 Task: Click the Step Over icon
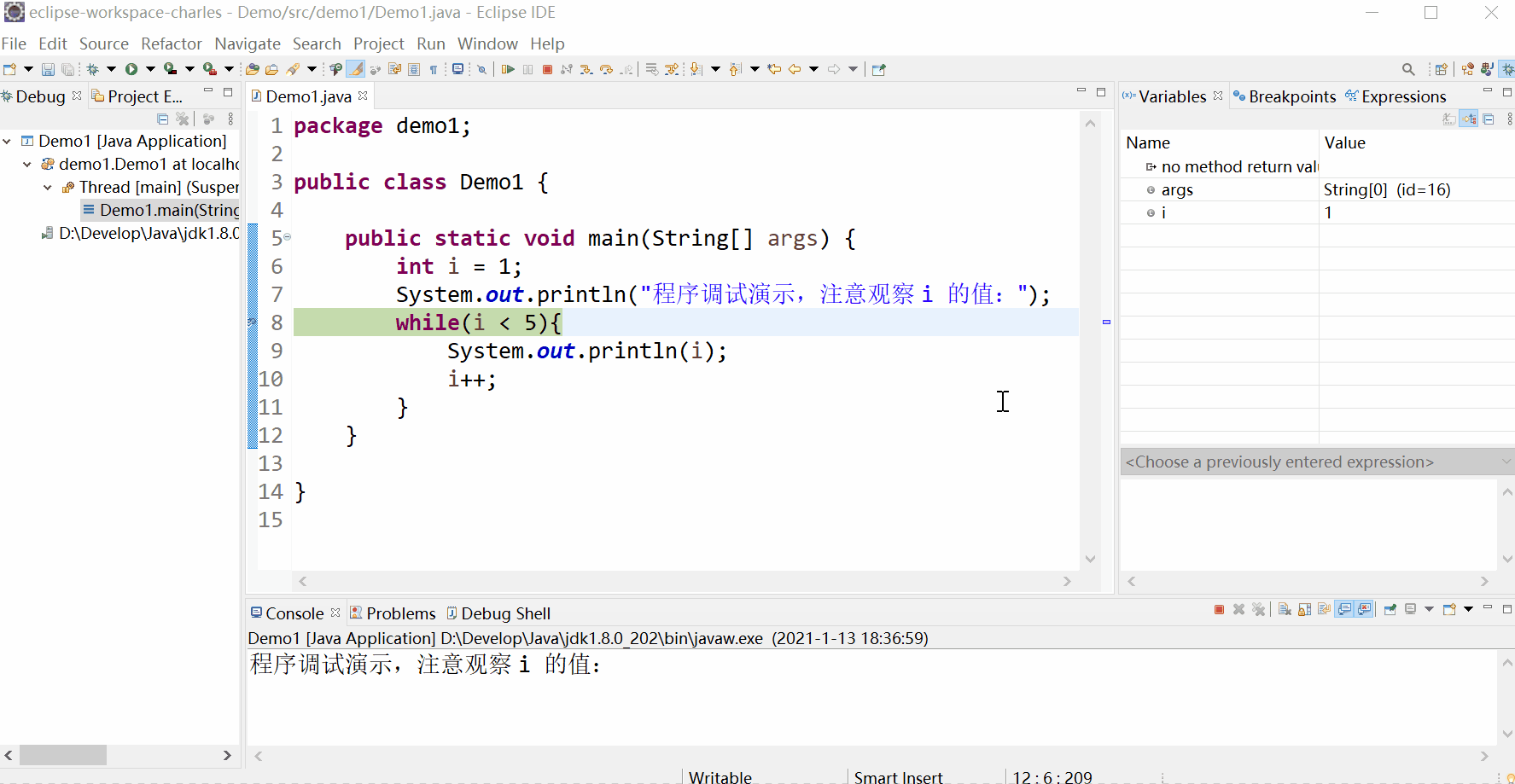coord(606,69)
